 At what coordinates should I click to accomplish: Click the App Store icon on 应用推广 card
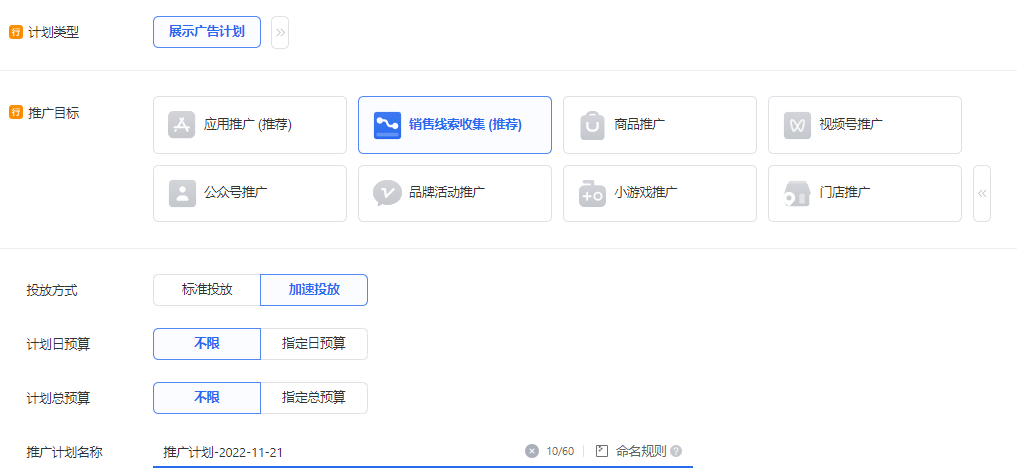pos(182,125)
